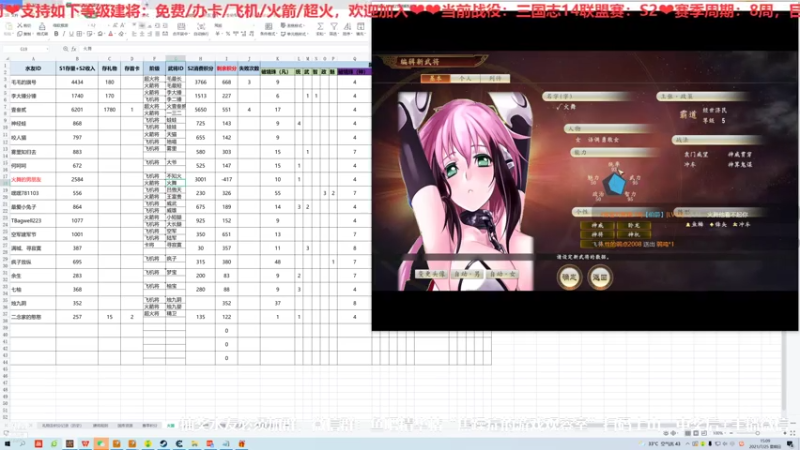Screen dimensions: 800x450
Task: Click the 返回 return button
Action: pos(600,278)
